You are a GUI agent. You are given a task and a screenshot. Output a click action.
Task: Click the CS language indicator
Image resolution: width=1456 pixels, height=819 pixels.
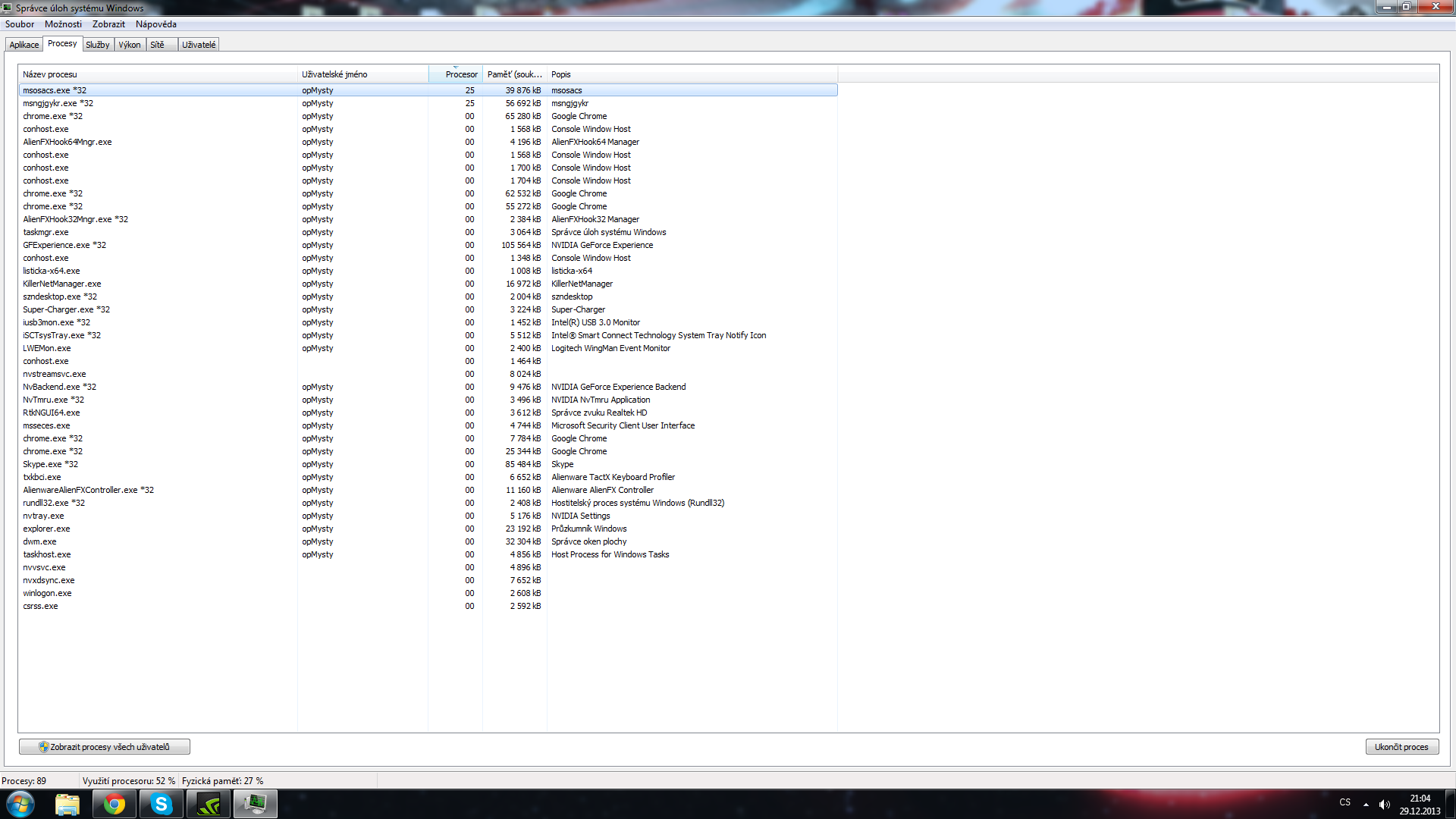click(1345, 802)
